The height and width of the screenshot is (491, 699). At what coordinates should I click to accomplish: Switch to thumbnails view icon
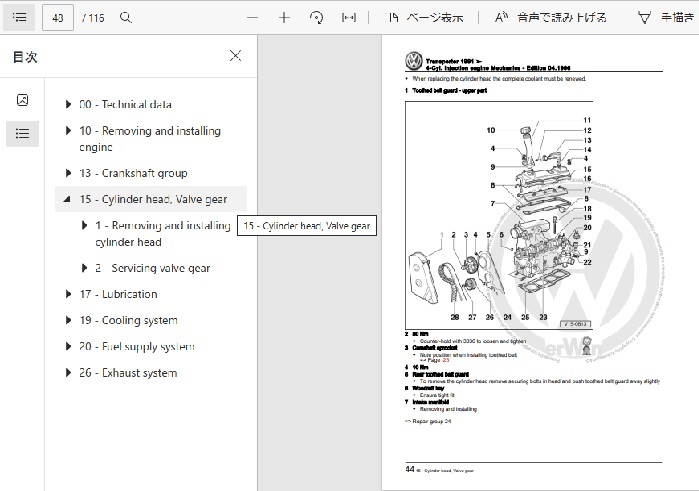click(22, 100)
